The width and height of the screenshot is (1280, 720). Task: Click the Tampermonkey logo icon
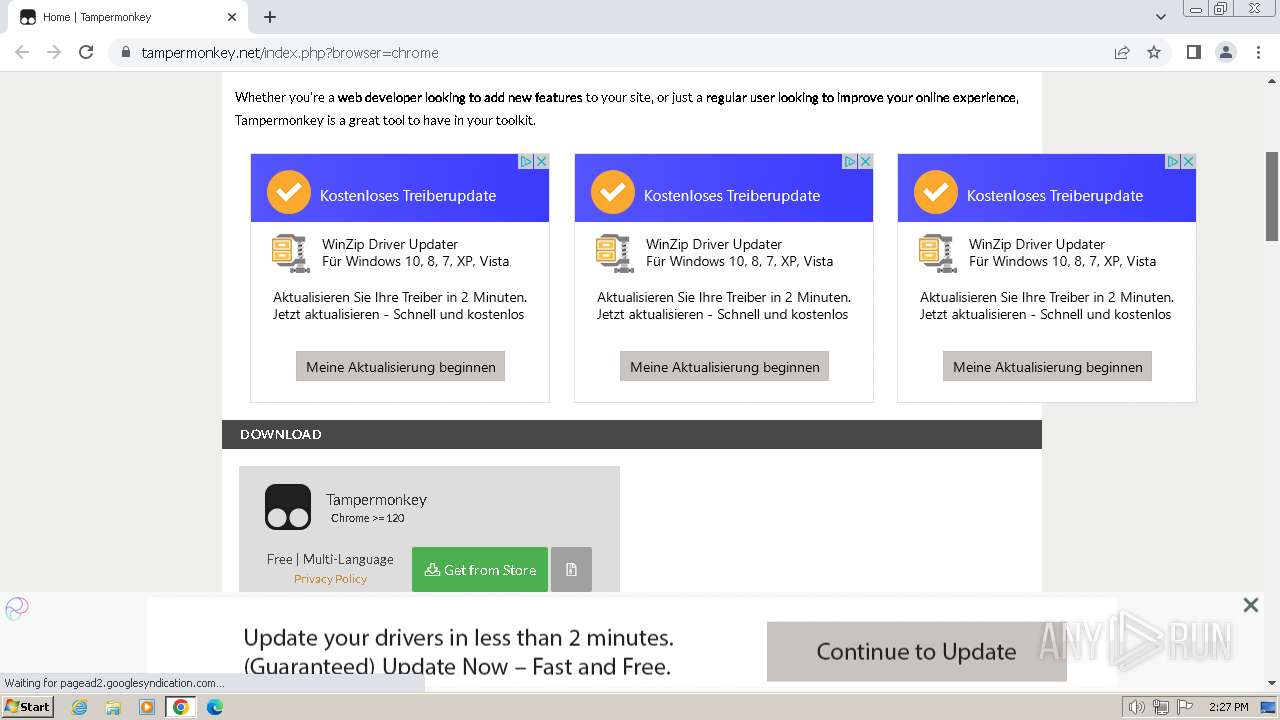click(x=288, y=507)
